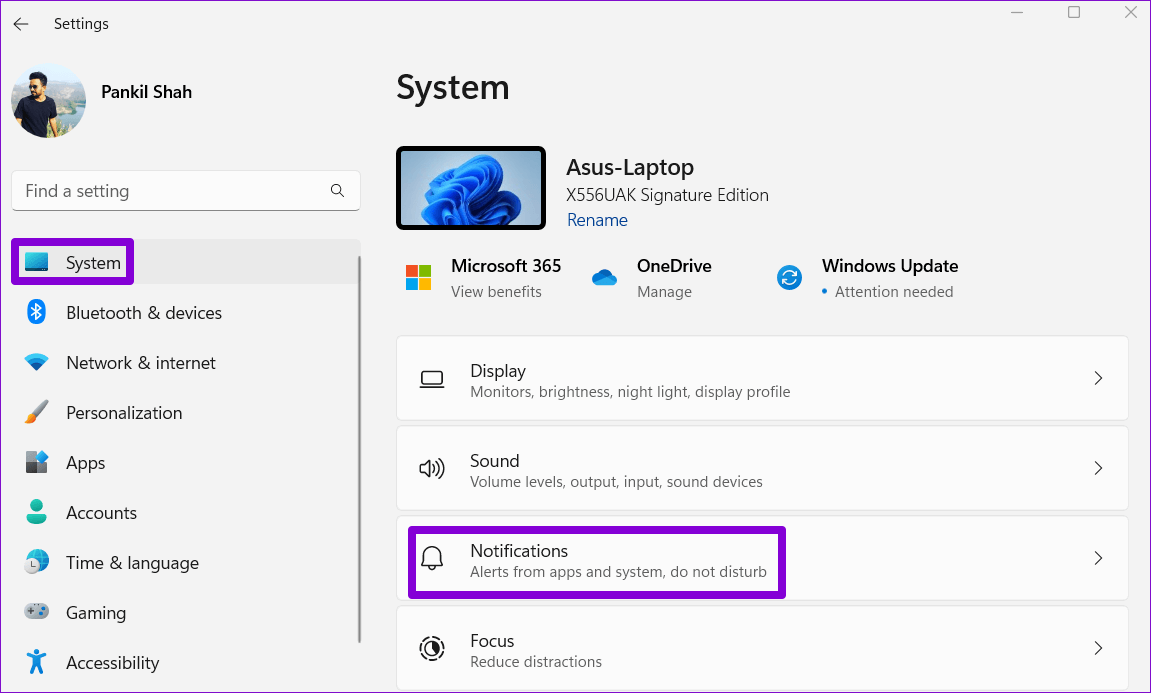The width and height of the screenshot is (1151, 693).
Task: Open the Focus settings chevron
Action: [x=1098, y=647]
